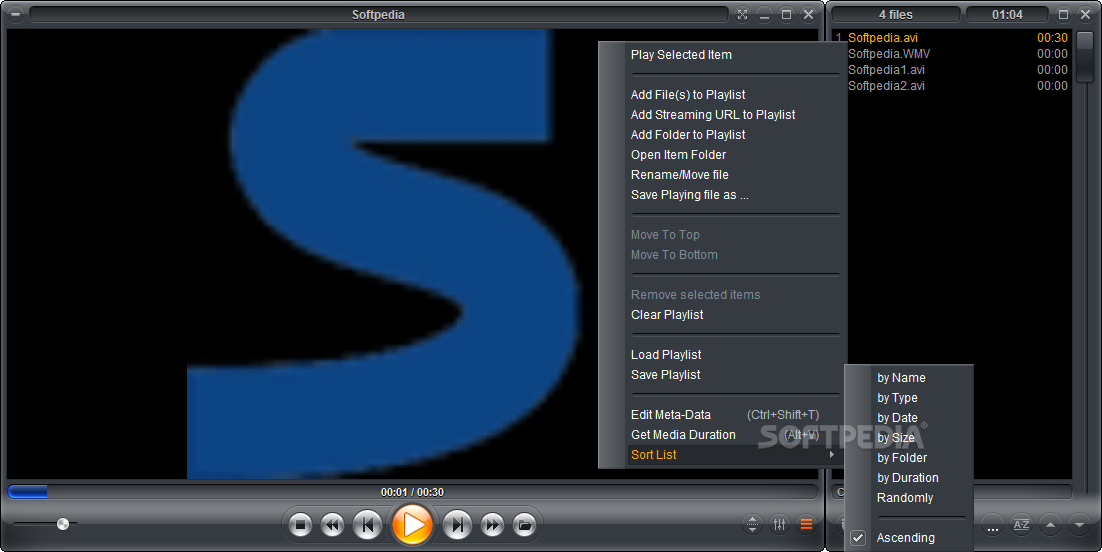Click the volume slider knob
The image size is (1102, 552).
[x=63, y=524]
